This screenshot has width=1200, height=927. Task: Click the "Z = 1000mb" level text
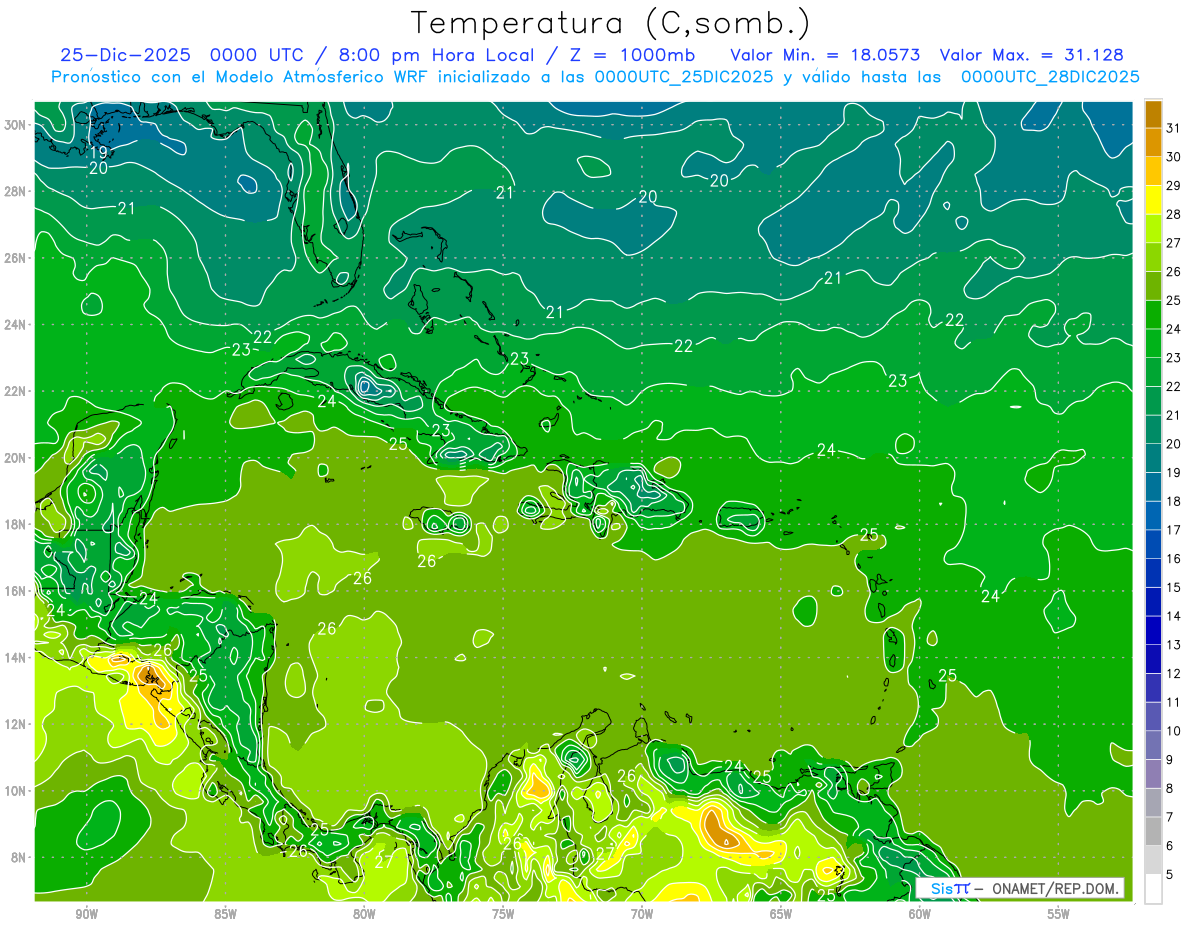point(634,56)
